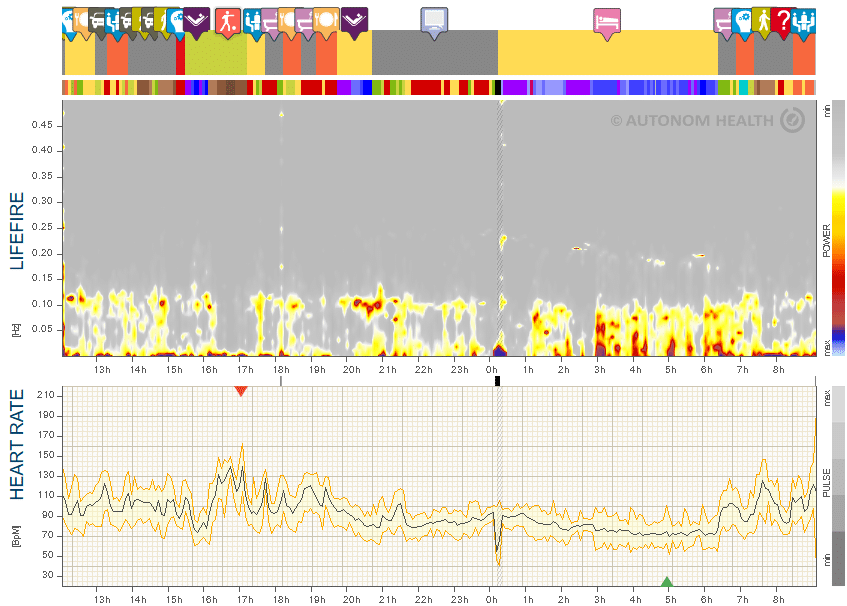This screenshot has height=606, width=847.
Task: Select the bath icon left of morning thinking icon
Action: point(723,23)
